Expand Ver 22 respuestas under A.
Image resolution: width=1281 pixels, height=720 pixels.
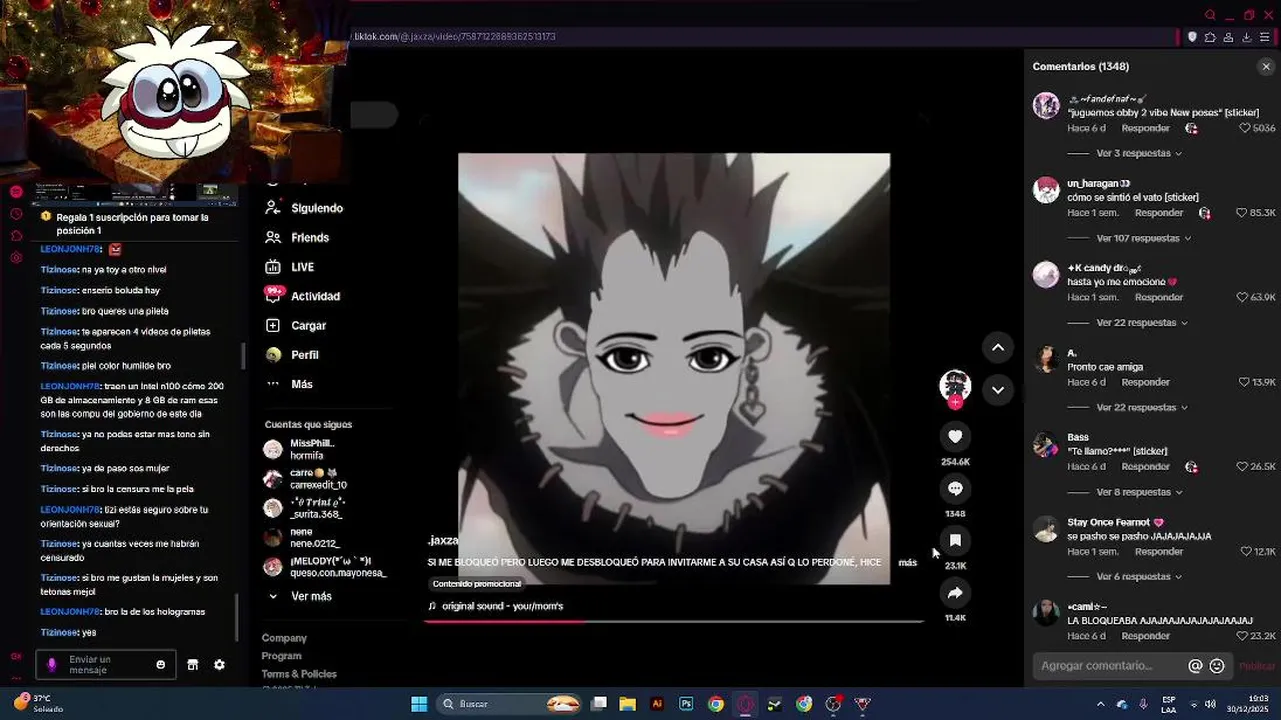pos(1142,408)
